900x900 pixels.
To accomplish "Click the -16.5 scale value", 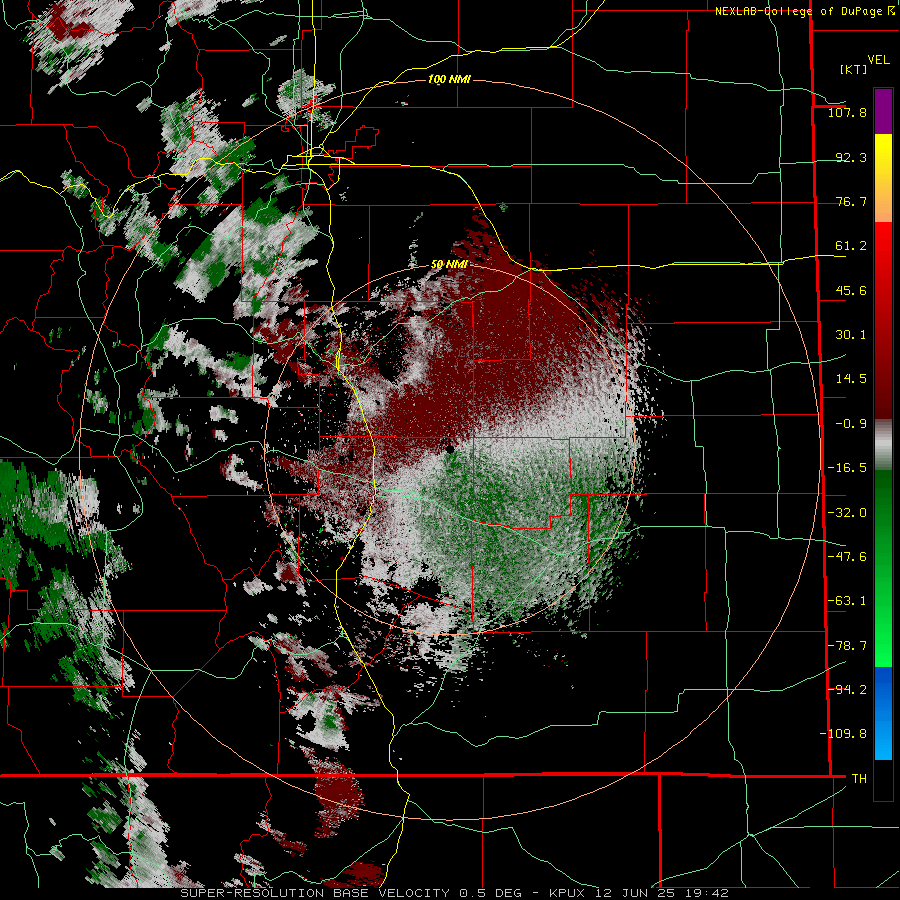I will 847,468.
